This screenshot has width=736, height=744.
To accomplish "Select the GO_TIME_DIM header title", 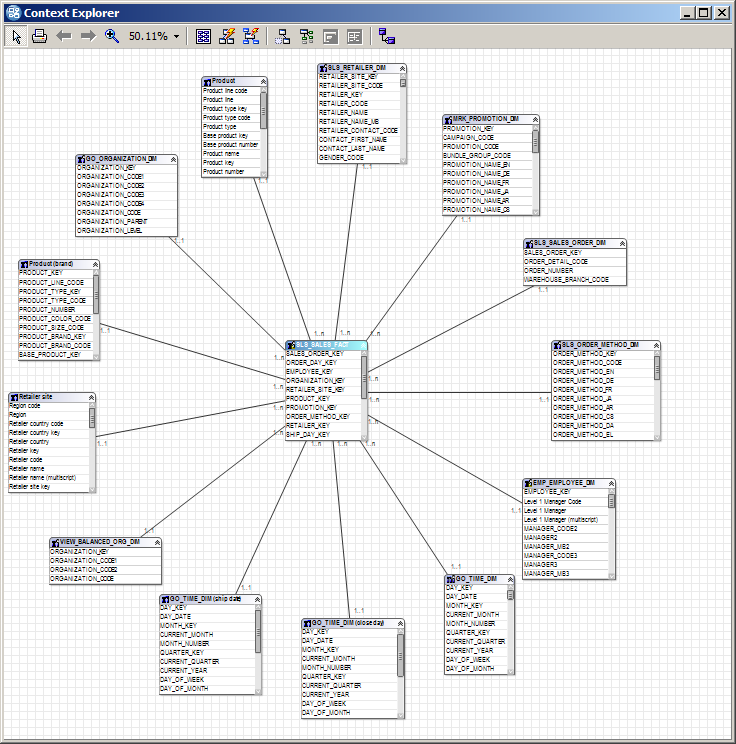I will pyautogui.click(x=476, y=579).
